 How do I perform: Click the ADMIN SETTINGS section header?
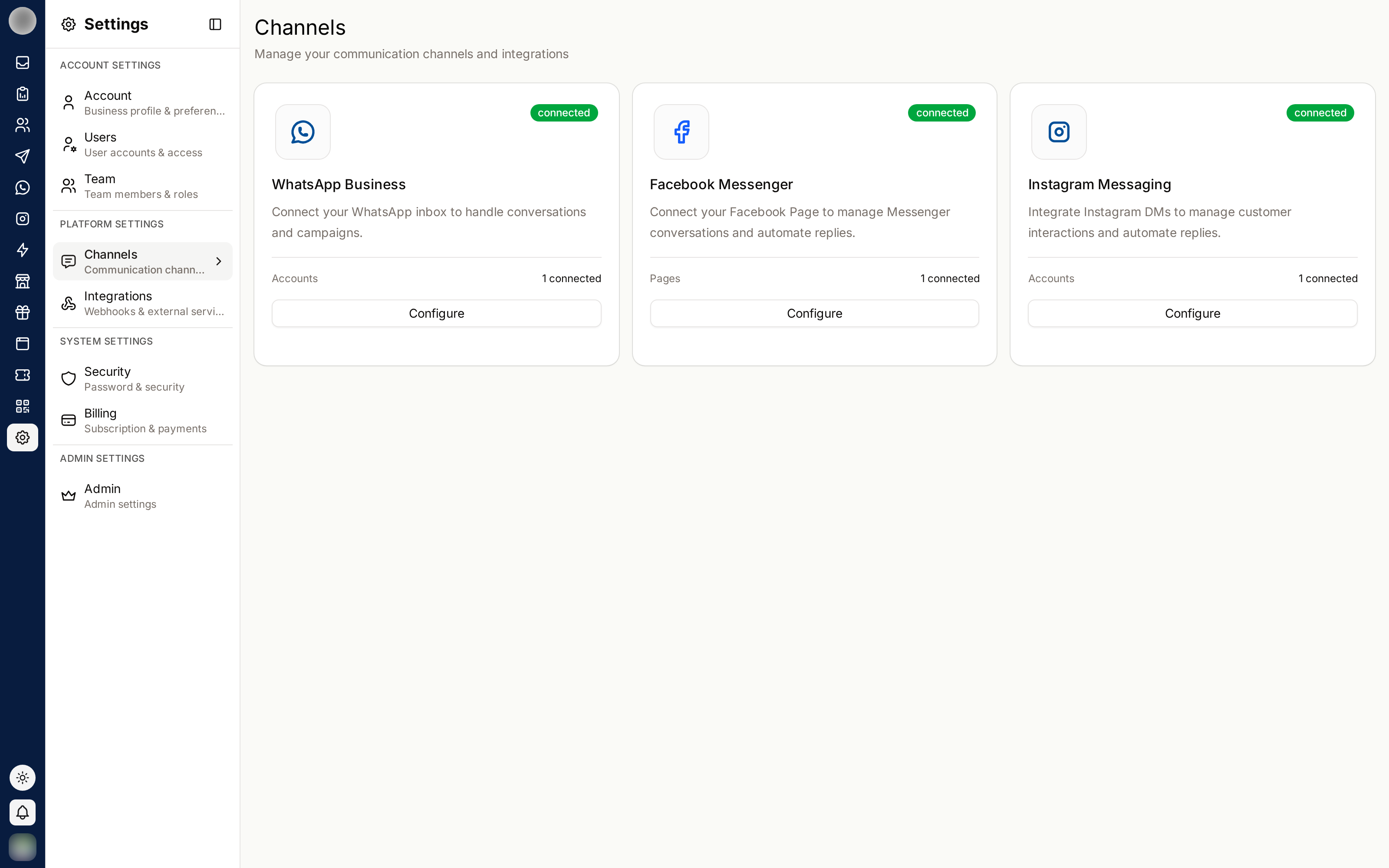[x=102, y=459]
